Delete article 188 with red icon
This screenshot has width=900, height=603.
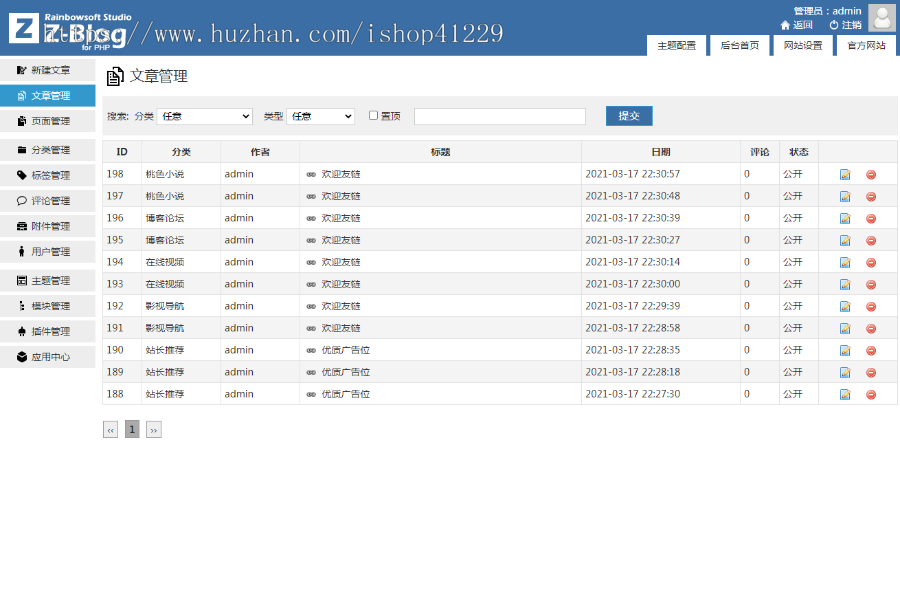point(871,394)
